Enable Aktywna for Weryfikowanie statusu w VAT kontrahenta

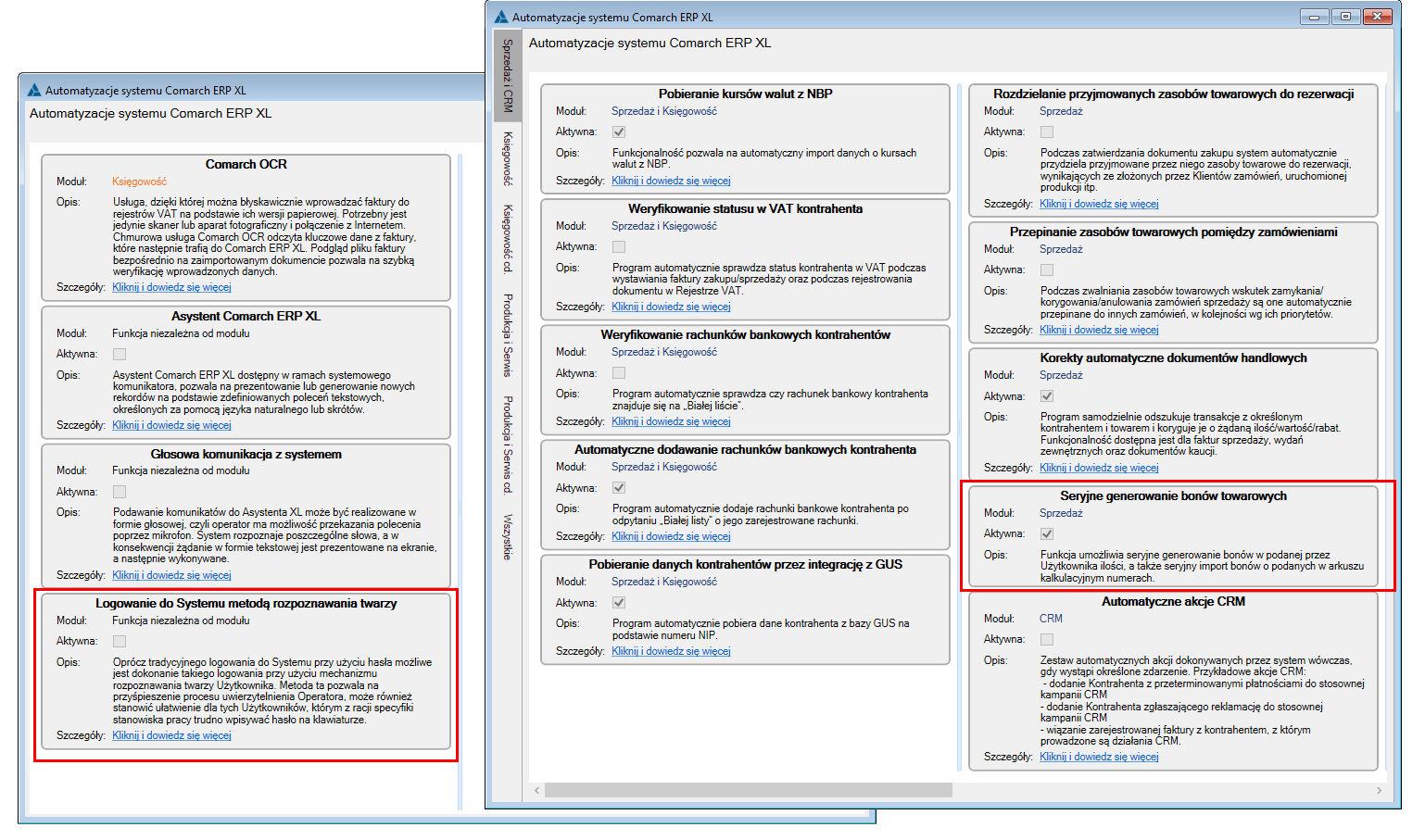(619, 247)
